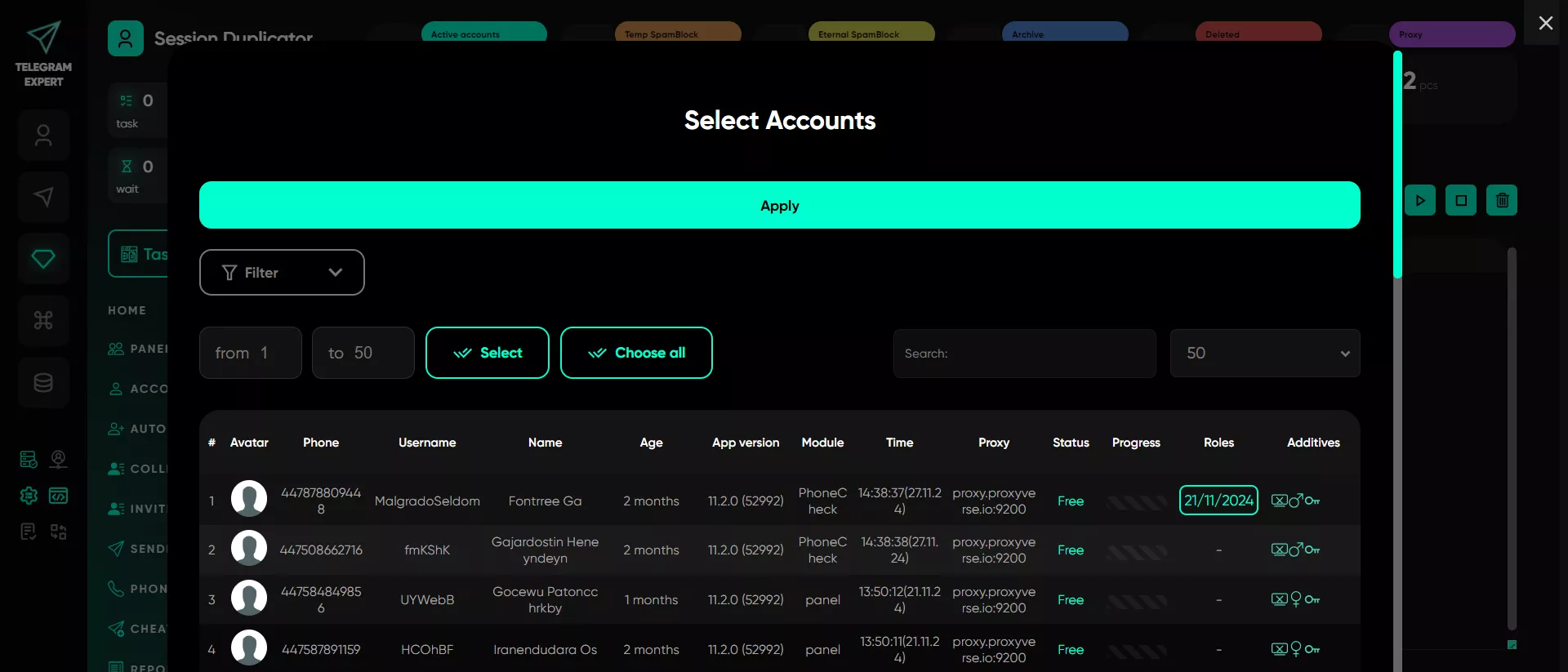This screenshot has width=1568, height=672.
Task: Start tasks with the play button
Action: (x=1420, y=200)
